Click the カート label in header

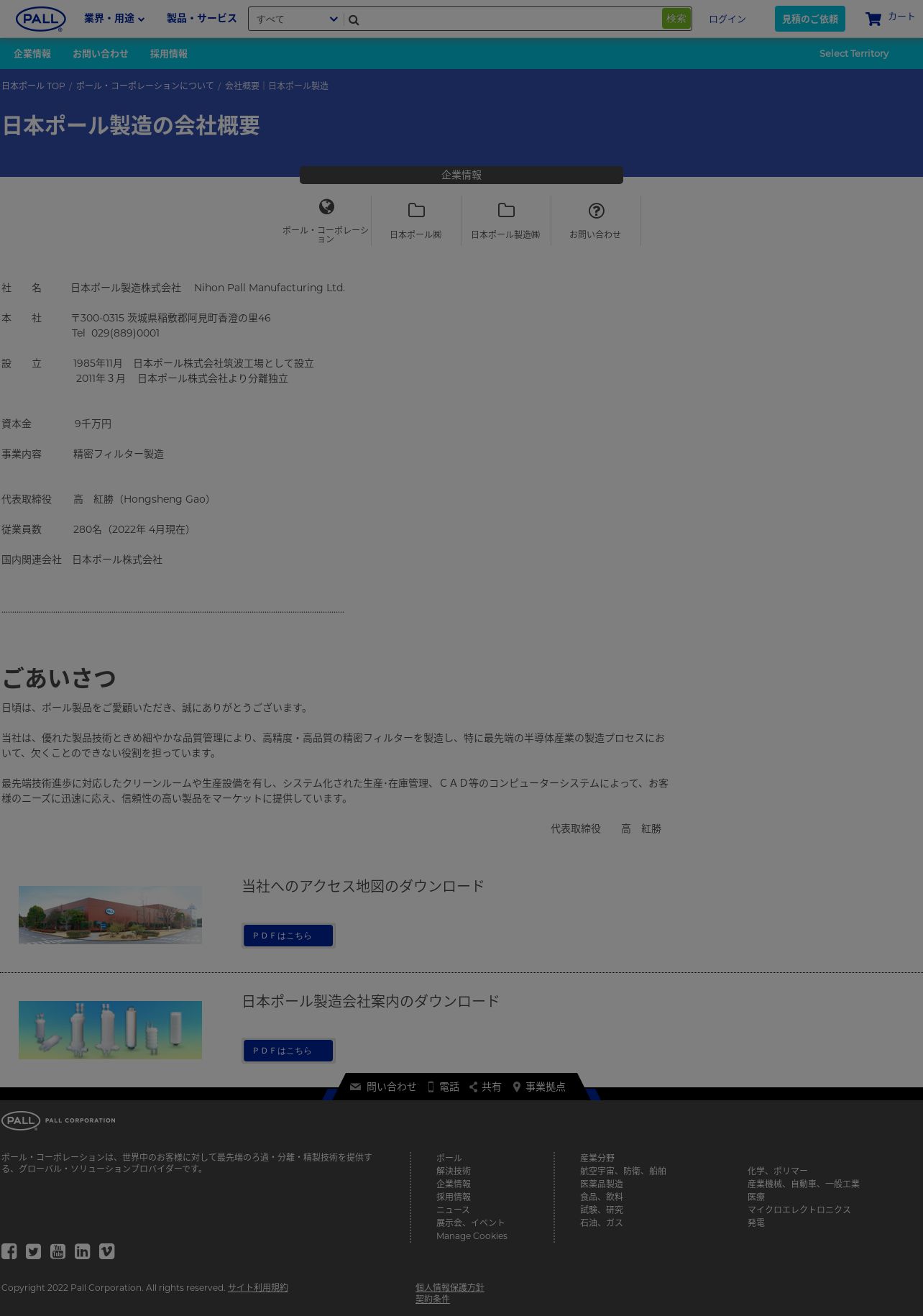coord(901,17)
